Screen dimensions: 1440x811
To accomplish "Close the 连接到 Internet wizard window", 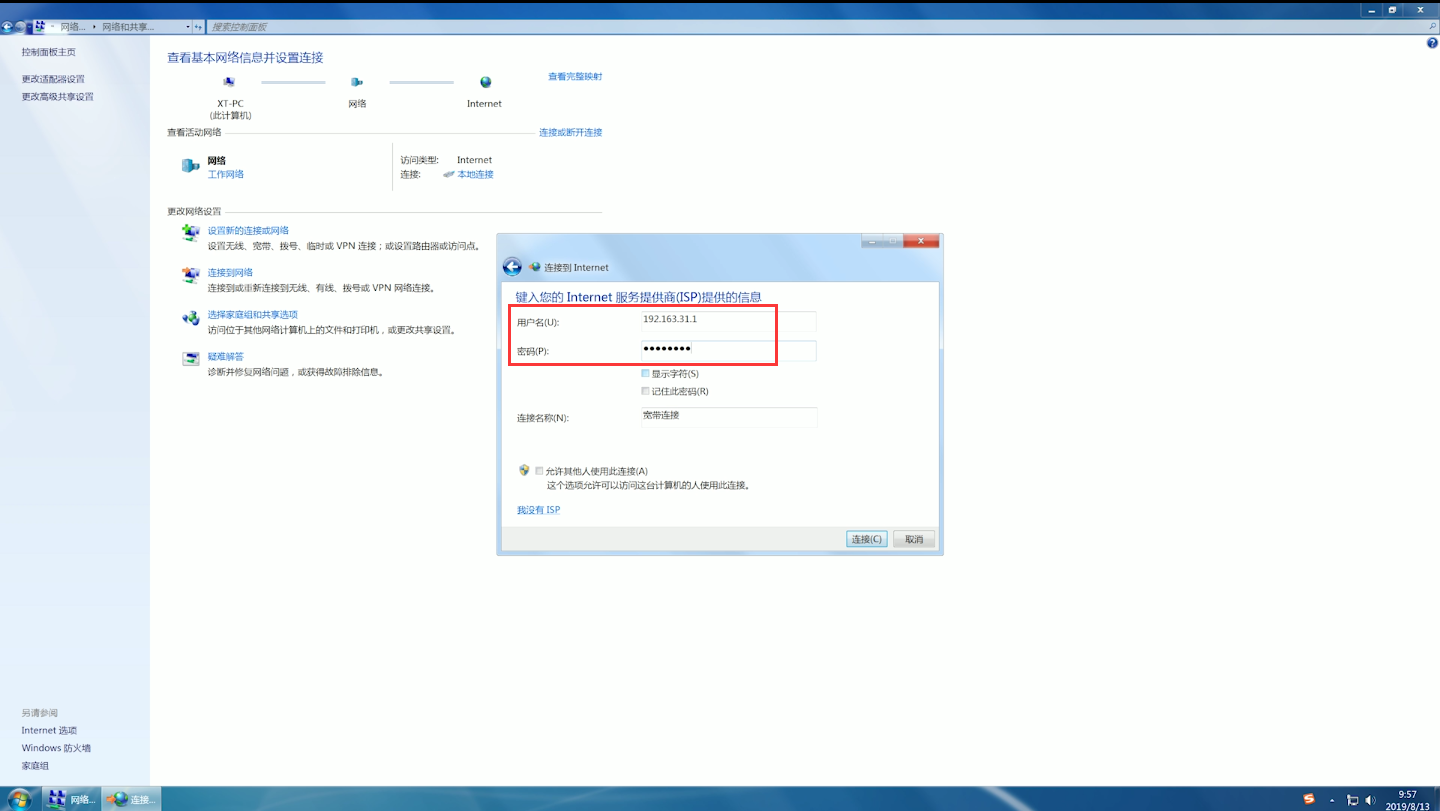I will pos(921,241).
